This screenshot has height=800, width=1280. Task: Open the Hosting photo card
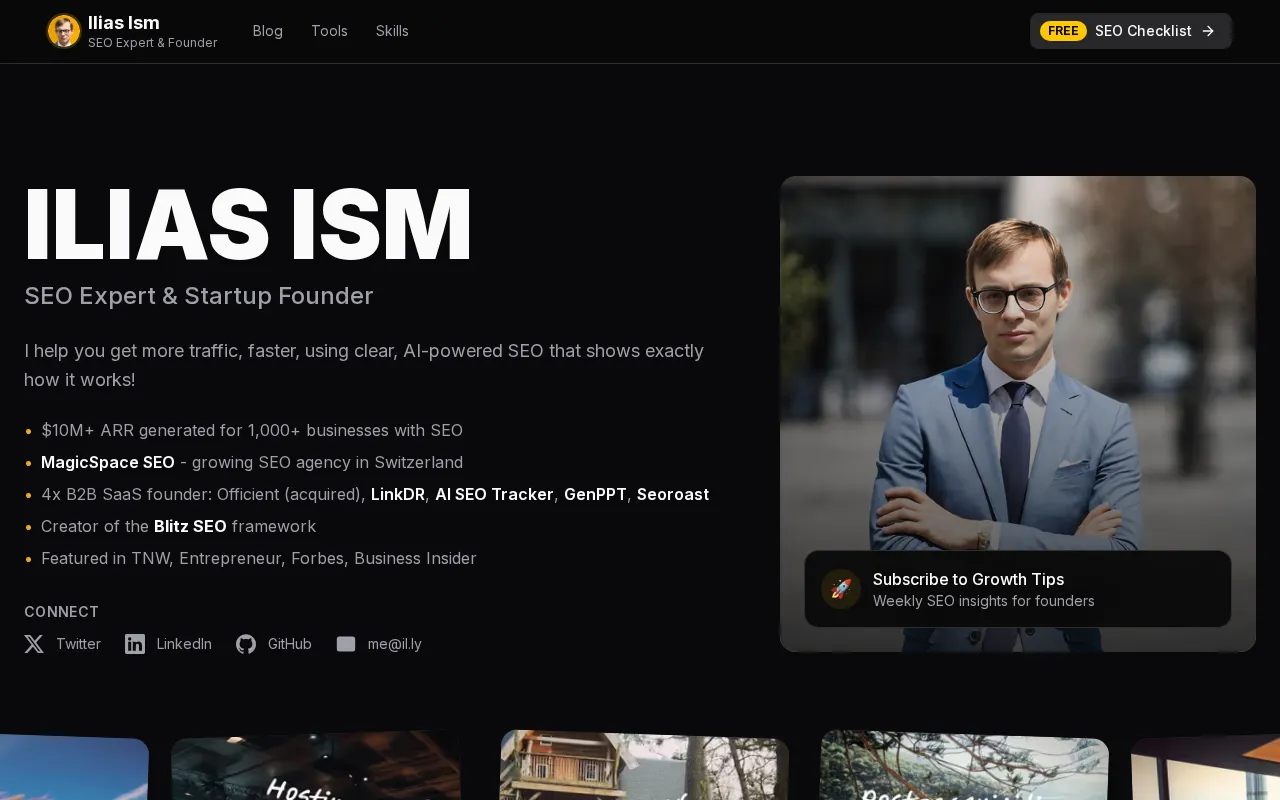pos(316,766)
